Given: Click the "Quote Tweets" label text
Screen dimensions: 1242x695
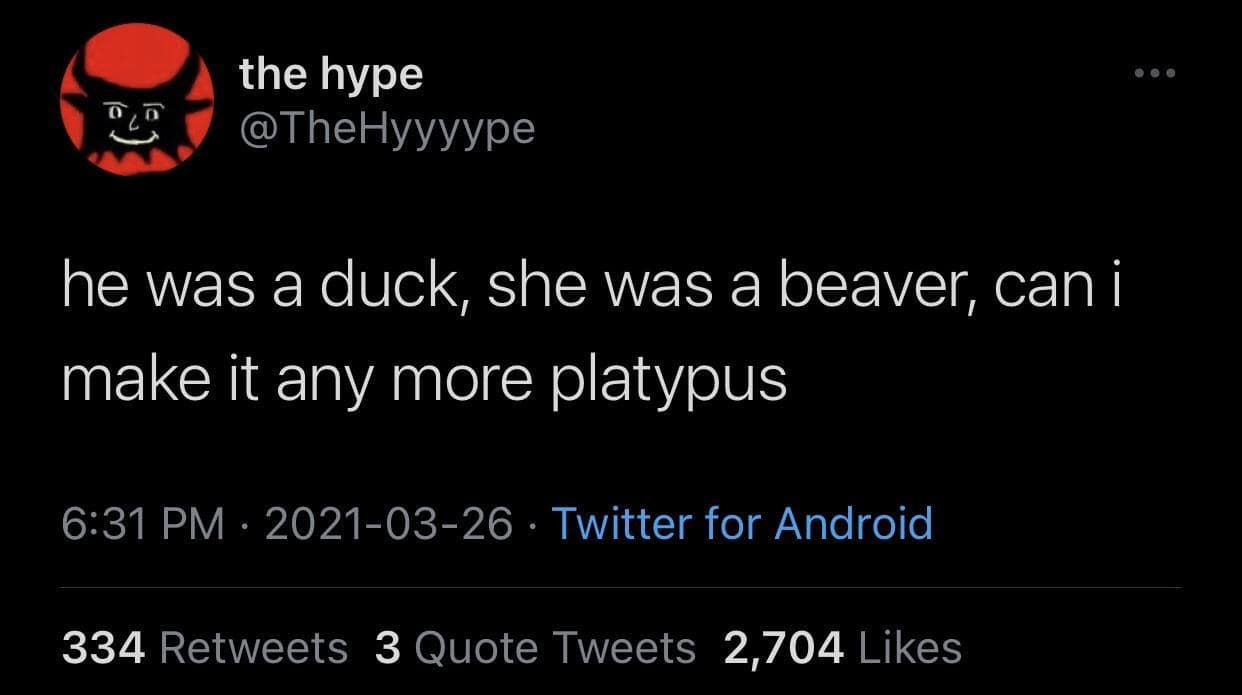Looking at the screenshot, I should [x=554, y=648].
